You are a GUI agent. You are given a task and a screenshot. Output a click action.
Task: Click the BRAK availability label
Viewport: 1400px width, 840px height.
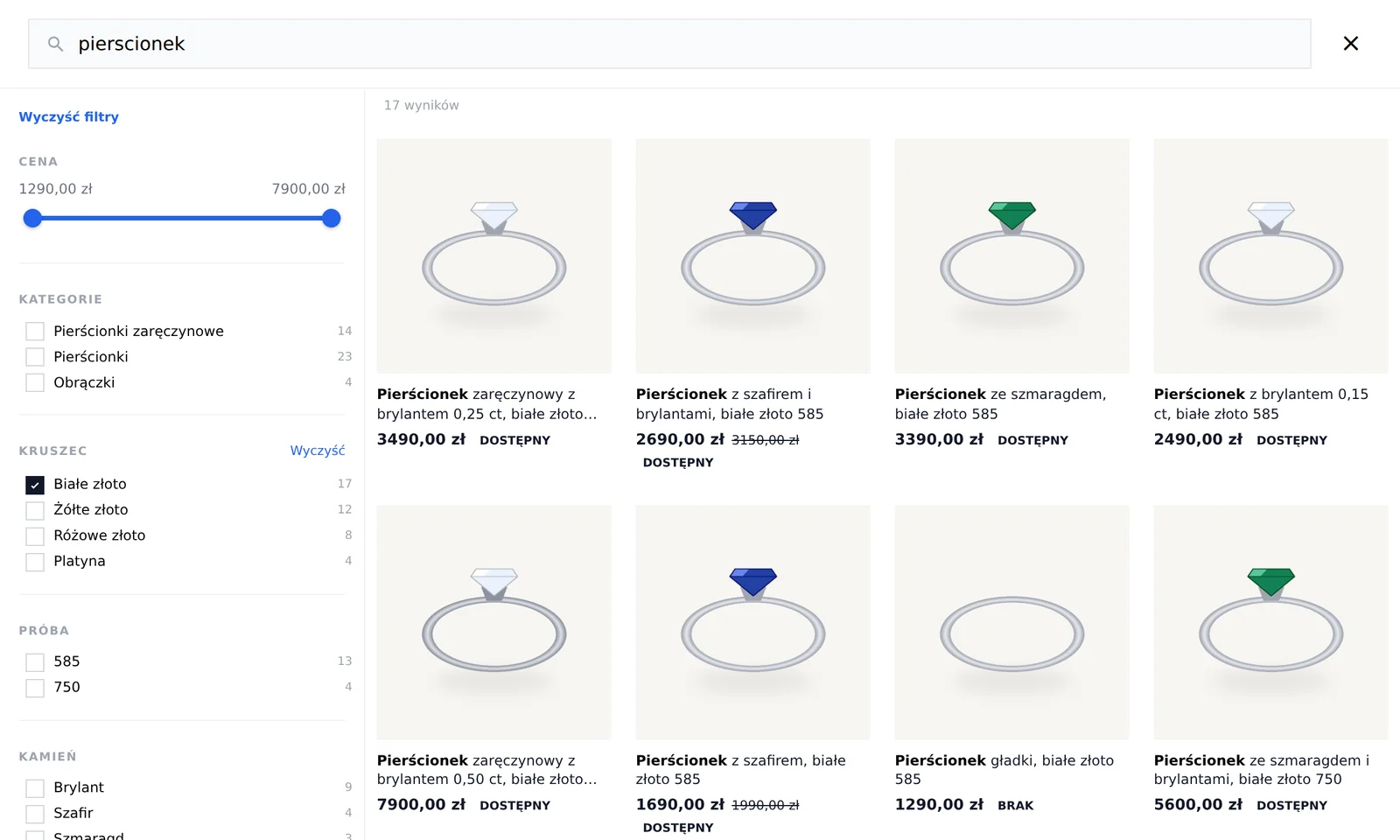click(x=1016, y=805)
